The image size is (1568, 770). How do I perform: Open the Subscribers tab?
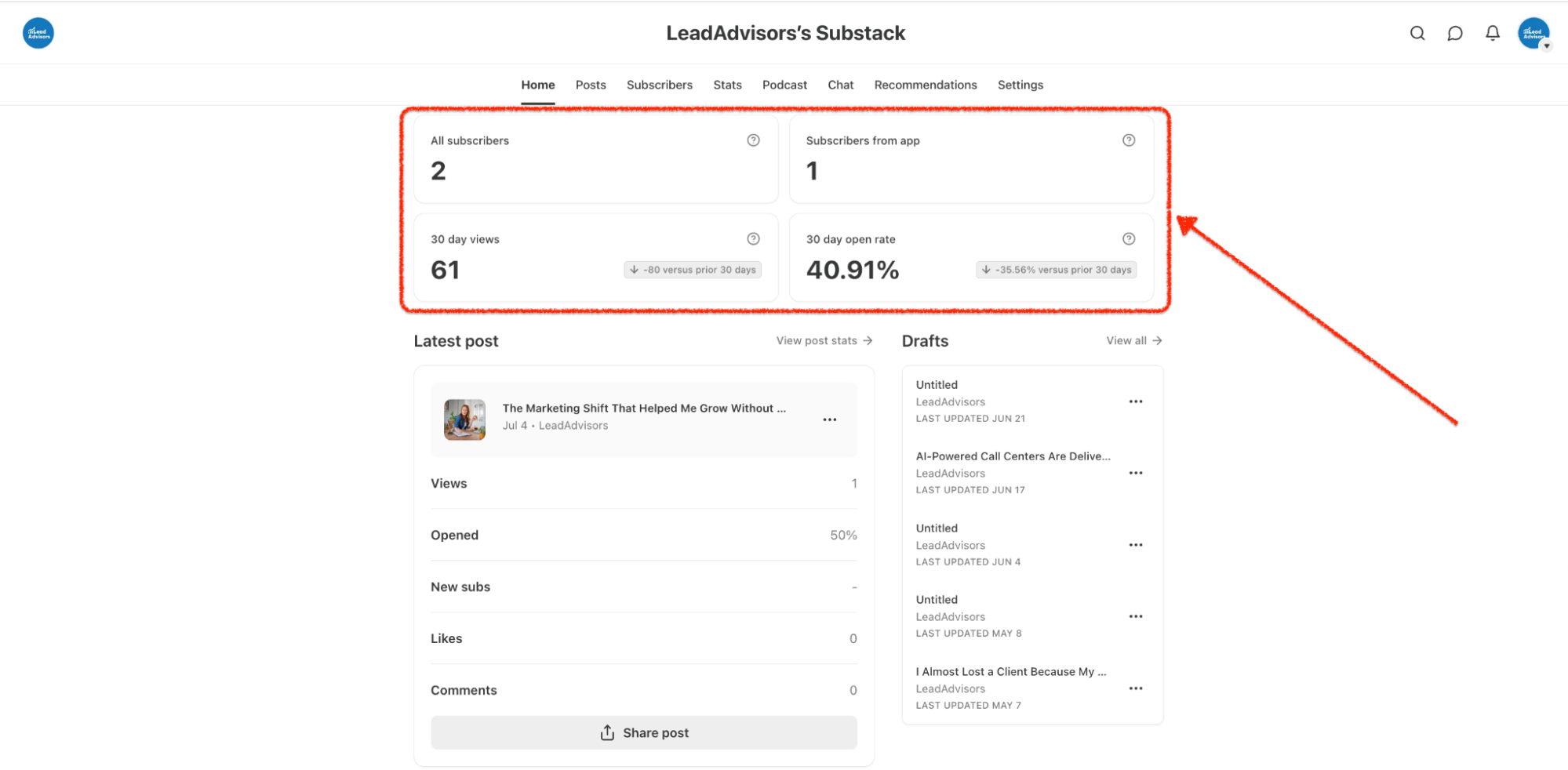[x=659, y=85]
